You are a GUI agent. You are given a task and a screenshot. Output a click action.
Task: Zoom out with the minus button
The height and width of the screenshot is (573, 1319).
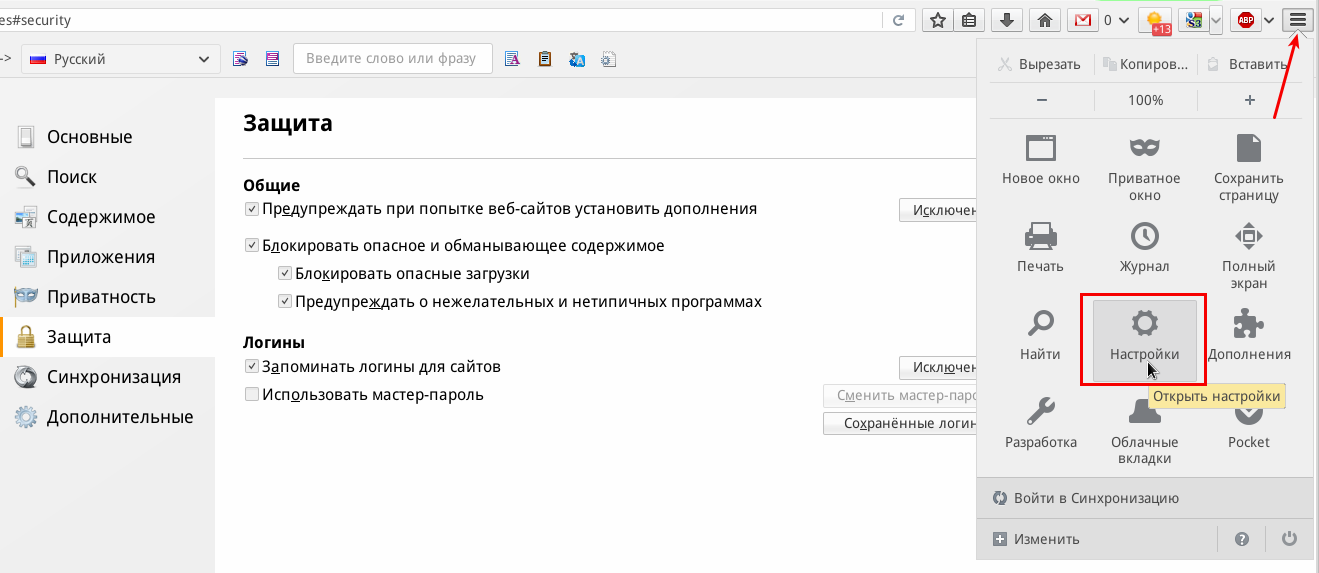(1041, 100)
